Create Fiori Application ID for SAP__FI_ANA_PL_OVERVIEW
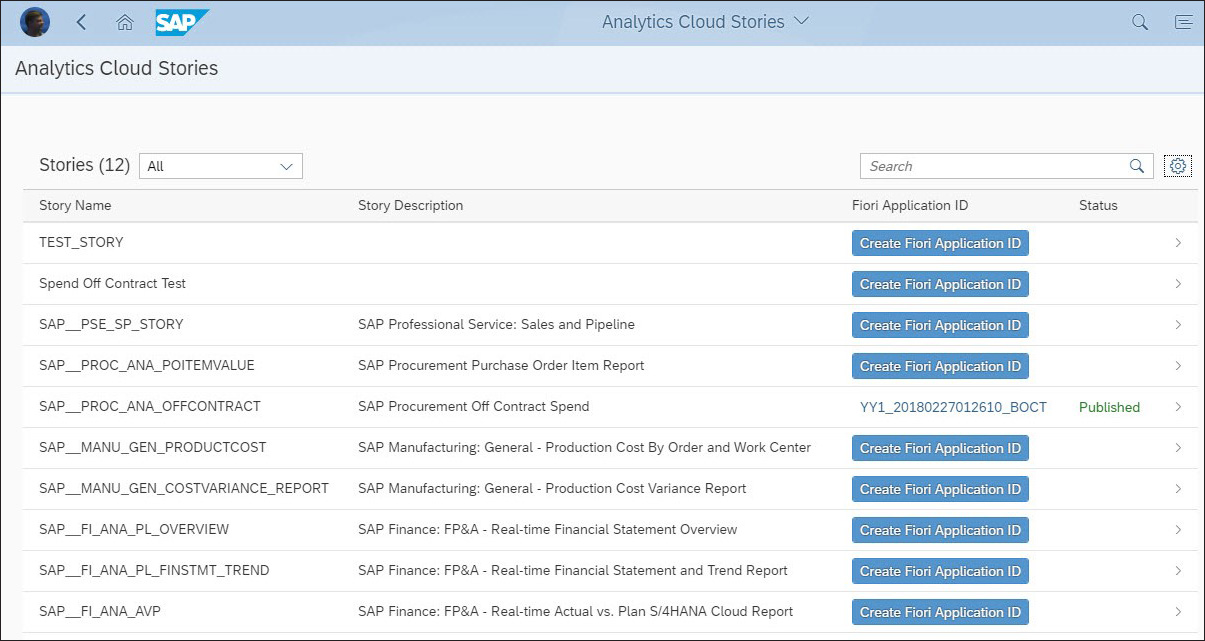The image size is (1205, 641). [940, 530]
